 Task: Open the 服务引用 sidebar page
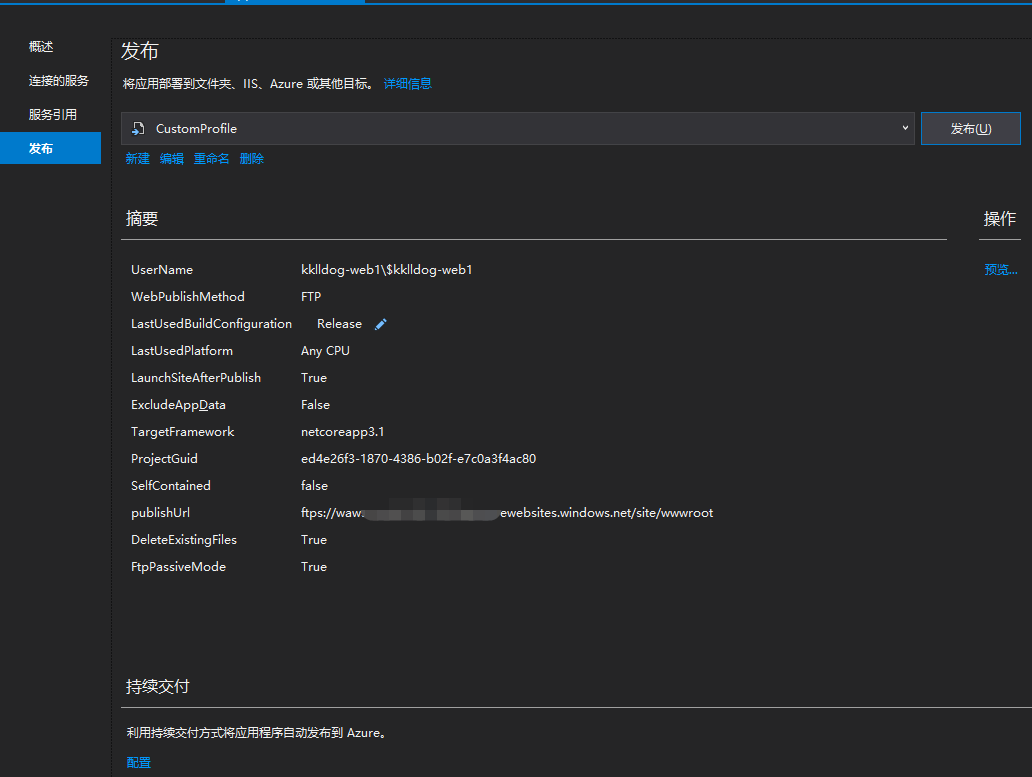[x=54, y=113]
